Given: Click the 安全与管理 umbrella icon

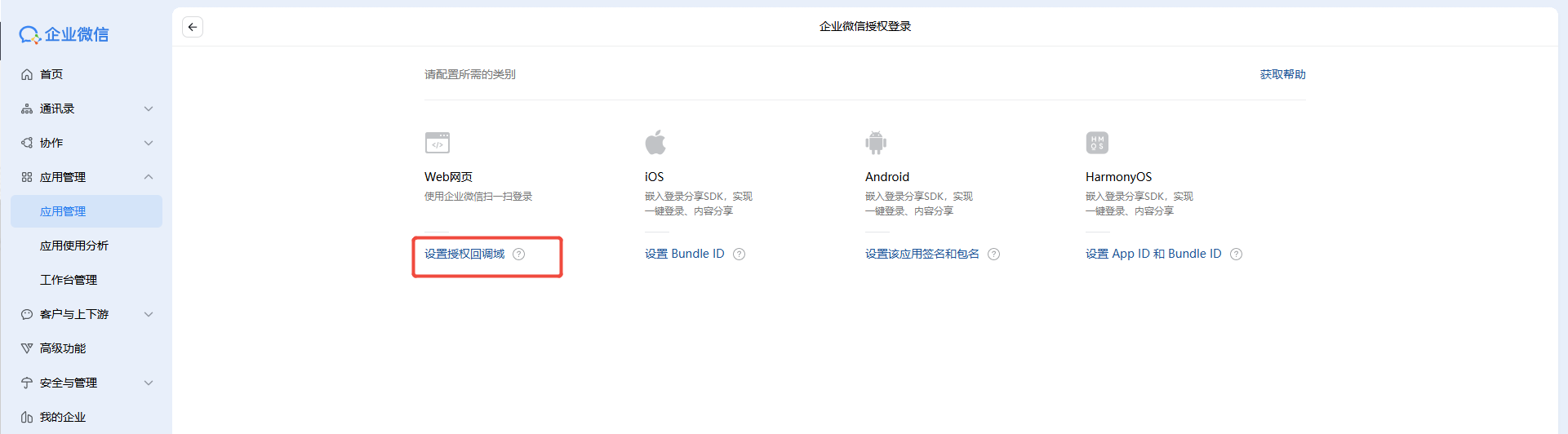Looking at the screenshot, I should pyautogui.click(x=27, y=383).
